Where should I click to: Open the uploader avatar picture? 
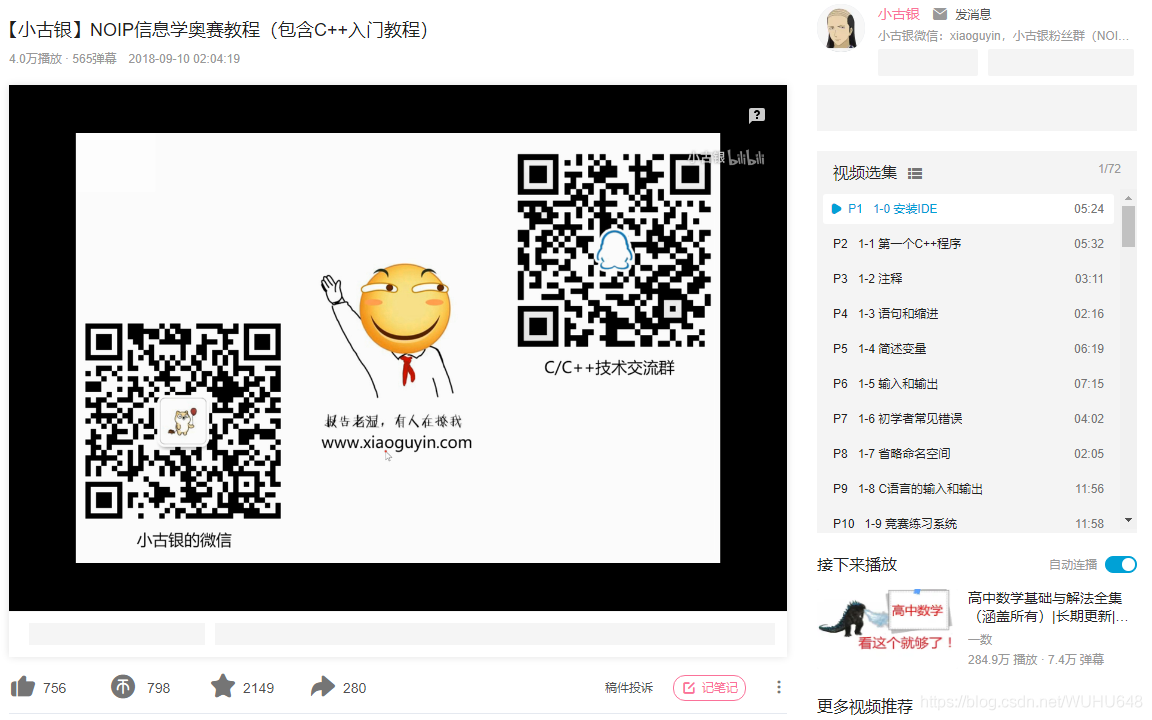pyautogui.click(x=841, y=29)
